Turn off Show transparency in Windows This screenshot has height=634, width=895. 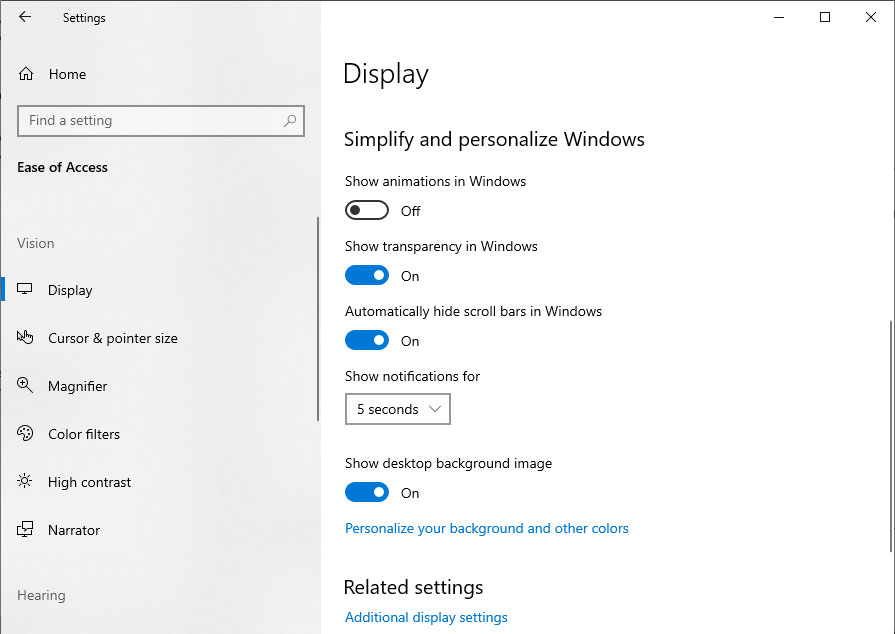tap(366, 276)
